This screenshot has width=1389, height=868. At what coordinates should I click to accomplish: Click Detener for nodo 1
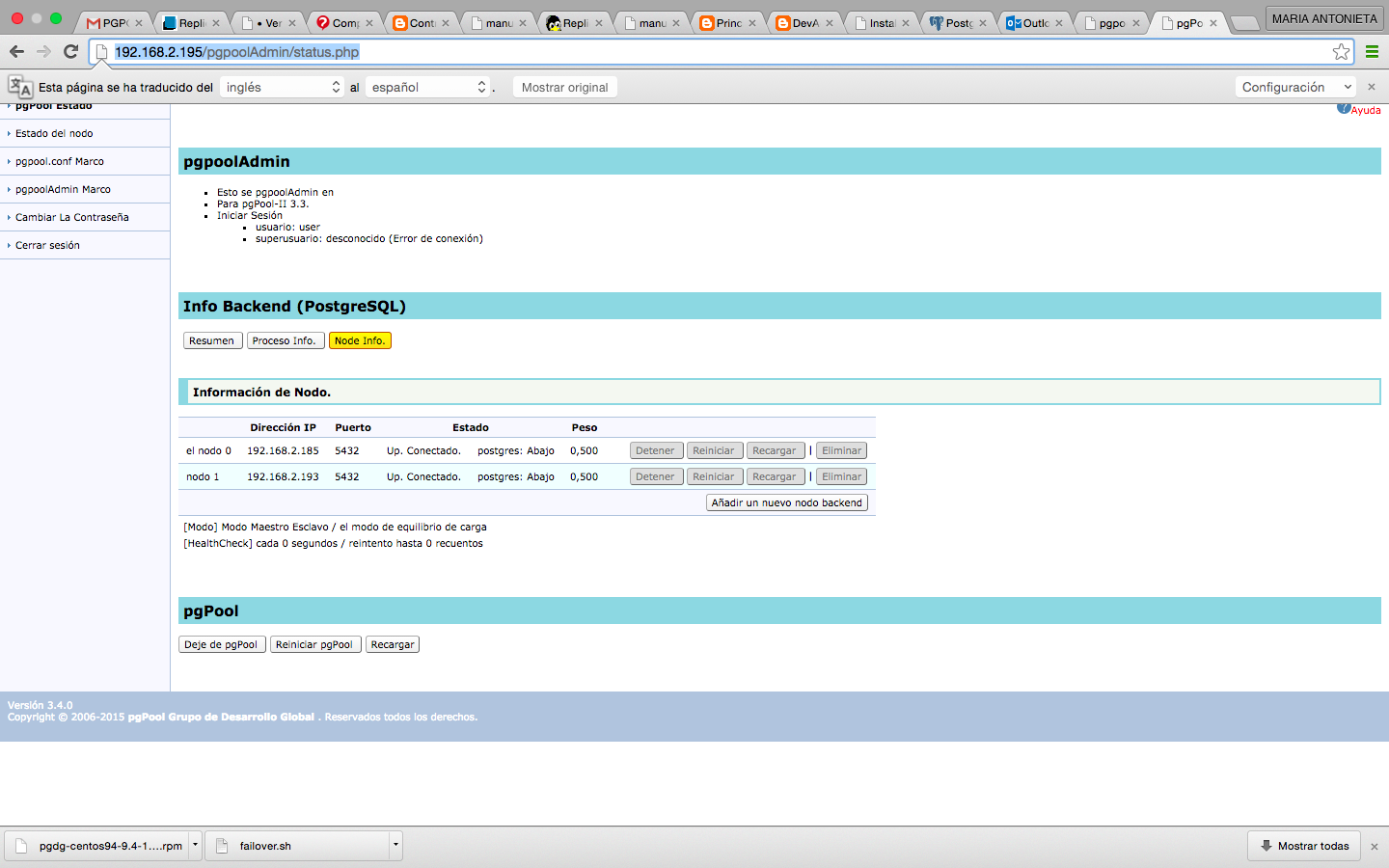coord(655,476)
